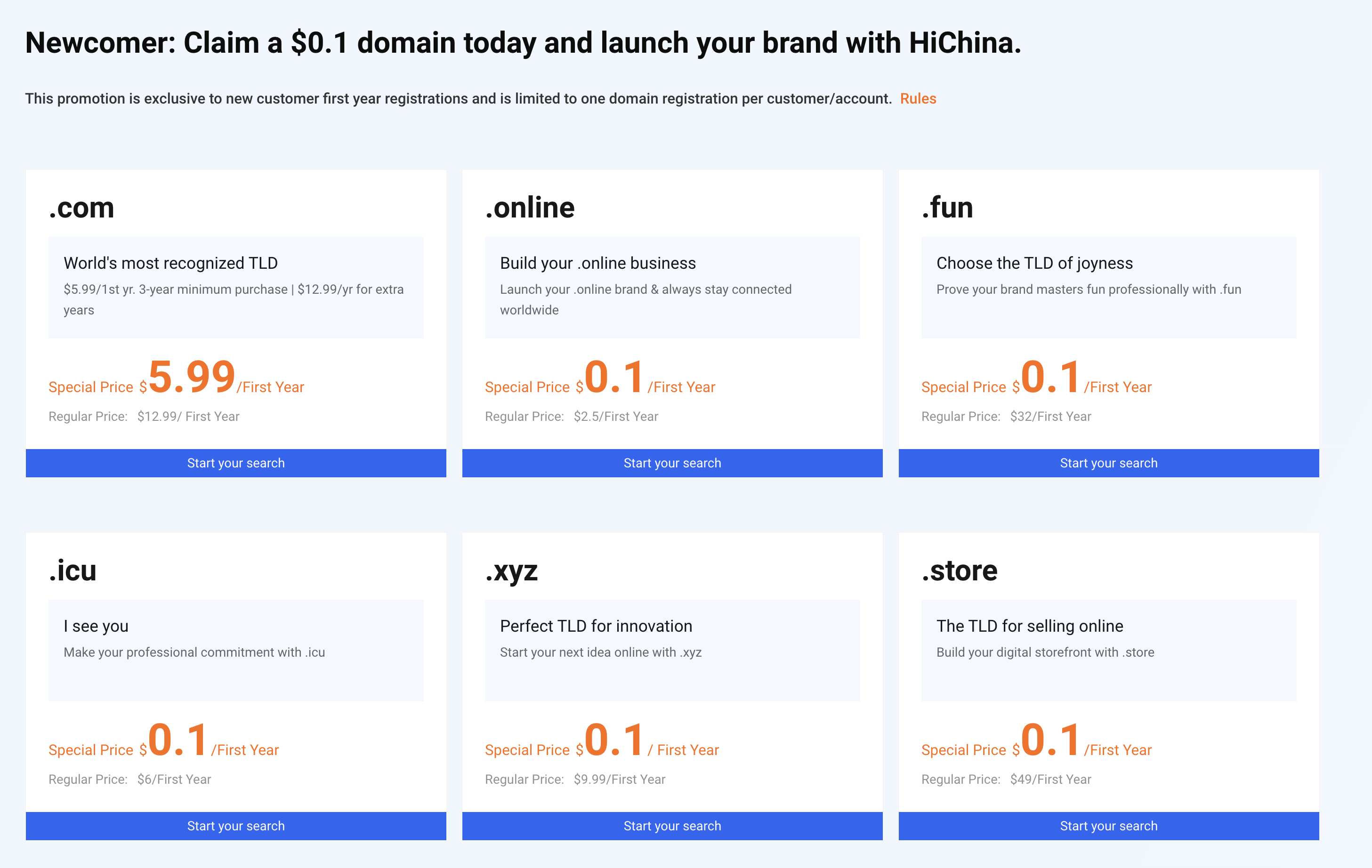
Task: Select the .com card title
Action: (x=81, y=208)
